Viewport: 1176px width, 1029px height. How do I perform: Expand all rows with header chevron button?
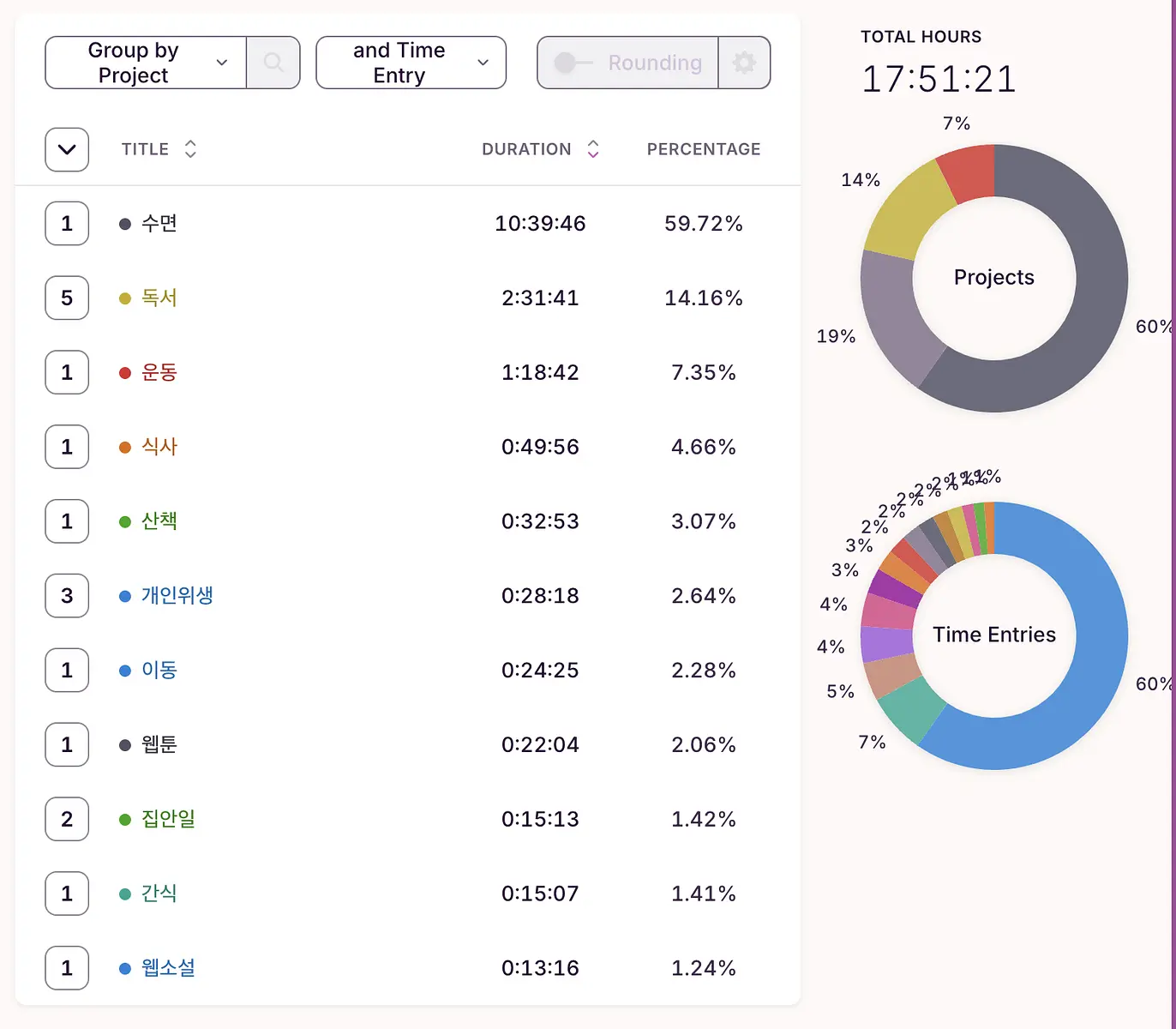tap(67, 149)
